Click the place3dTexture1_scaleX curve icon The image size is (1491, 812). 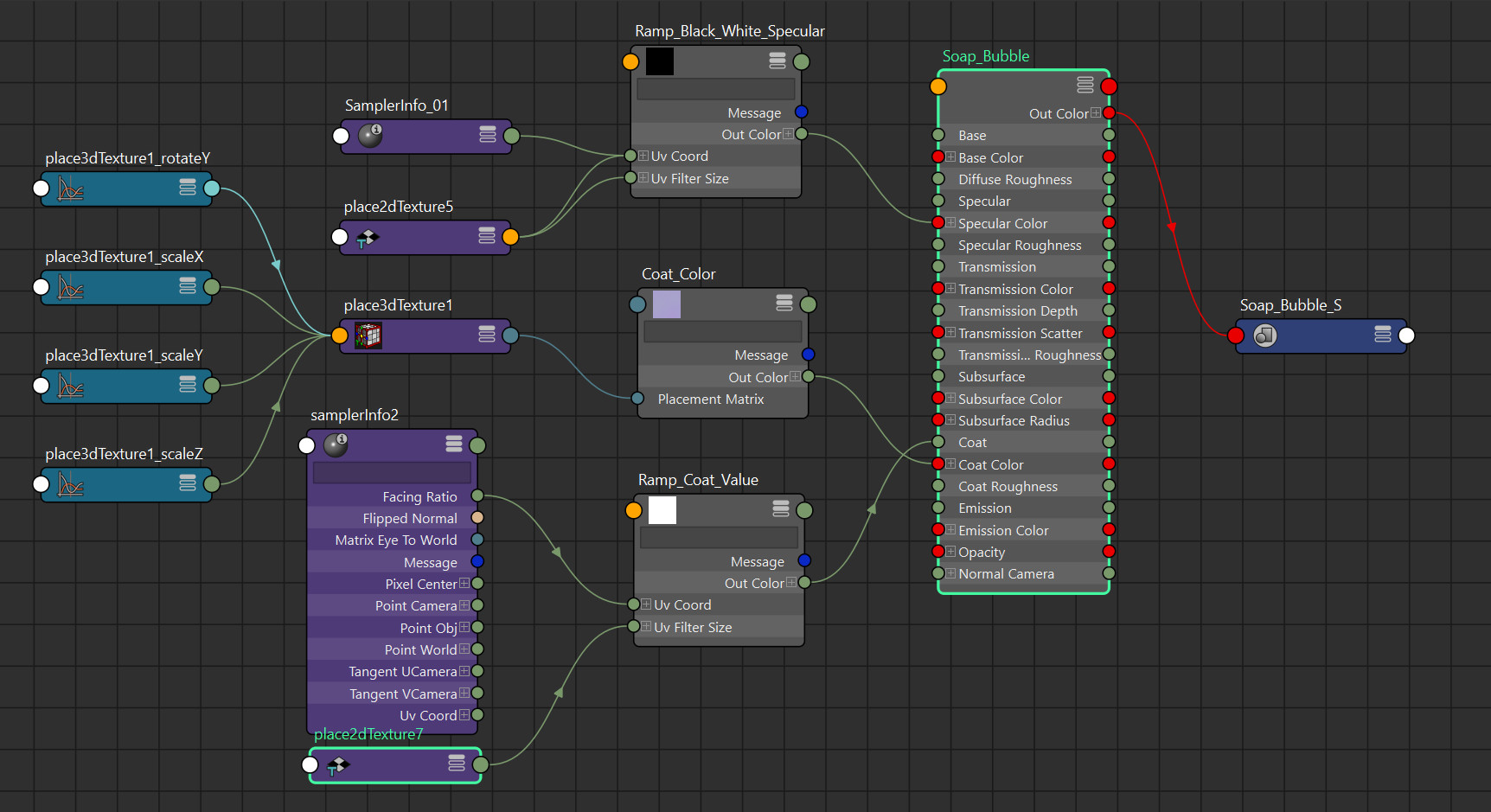[x=69, y=287]
